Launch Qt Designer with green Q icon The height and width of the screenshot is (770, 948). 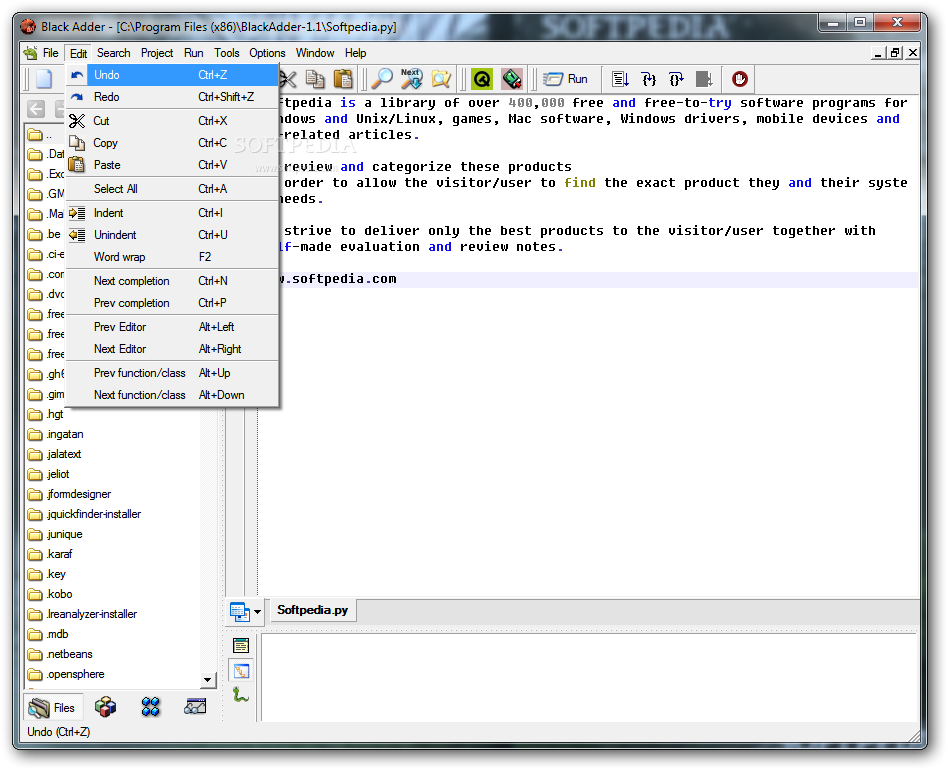(x=482, y=79)
